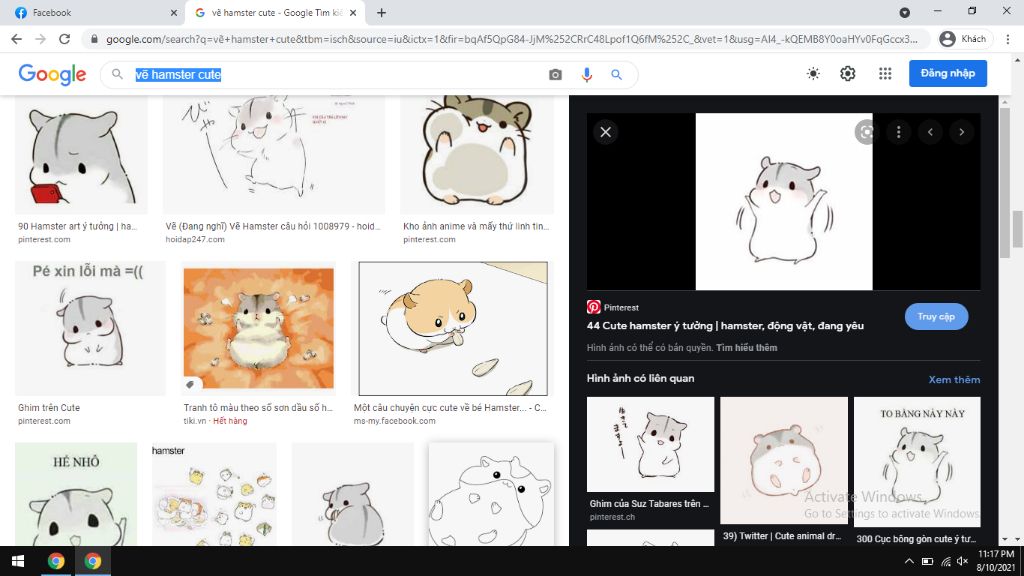Open the Kho ảnh anime hamster result
Viewport: 1024px width, 576px height.
click(x=477, y=155)
